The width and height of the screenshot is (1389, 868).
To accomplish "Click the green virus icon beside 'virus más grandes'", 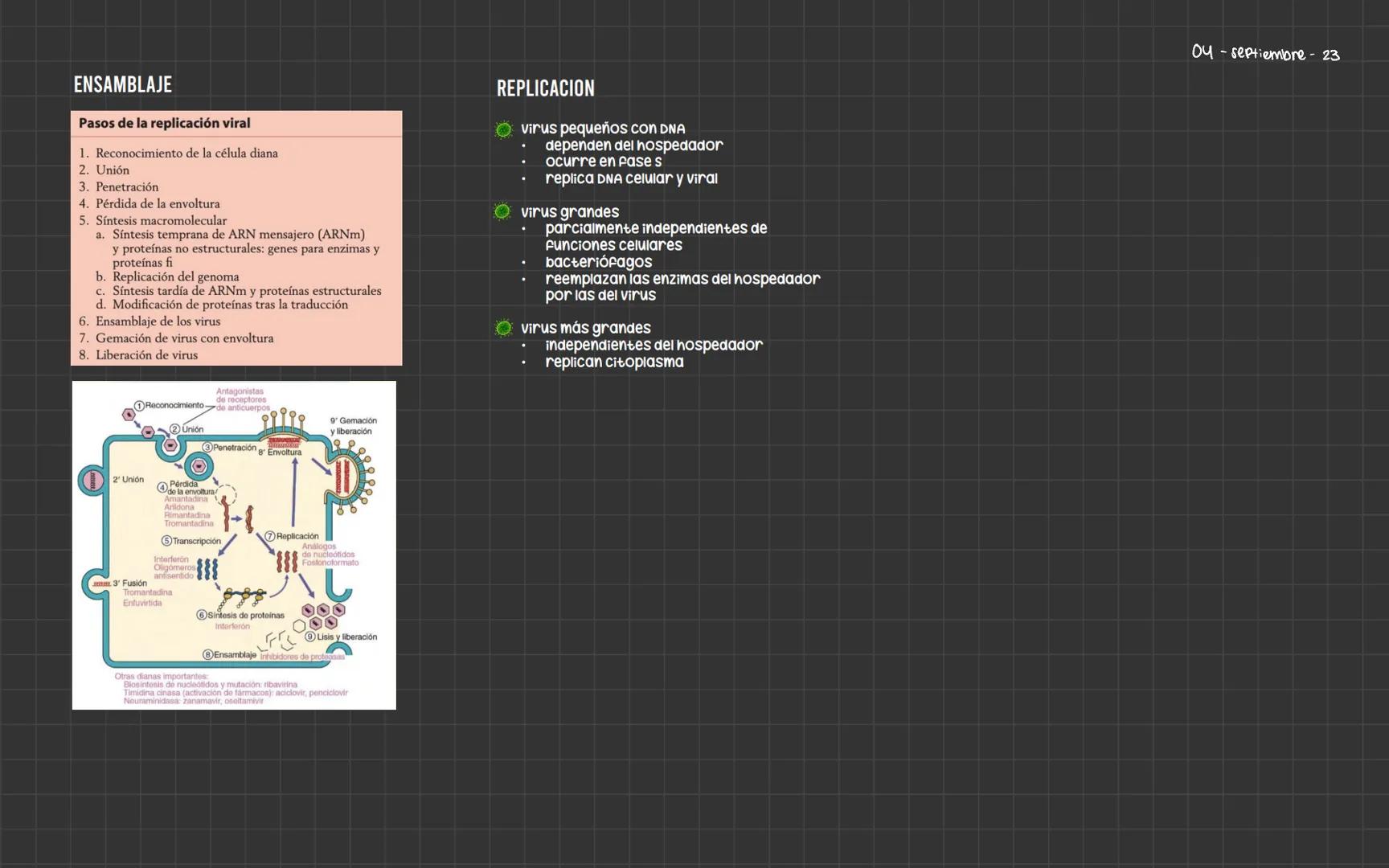I will coord(503,328).
